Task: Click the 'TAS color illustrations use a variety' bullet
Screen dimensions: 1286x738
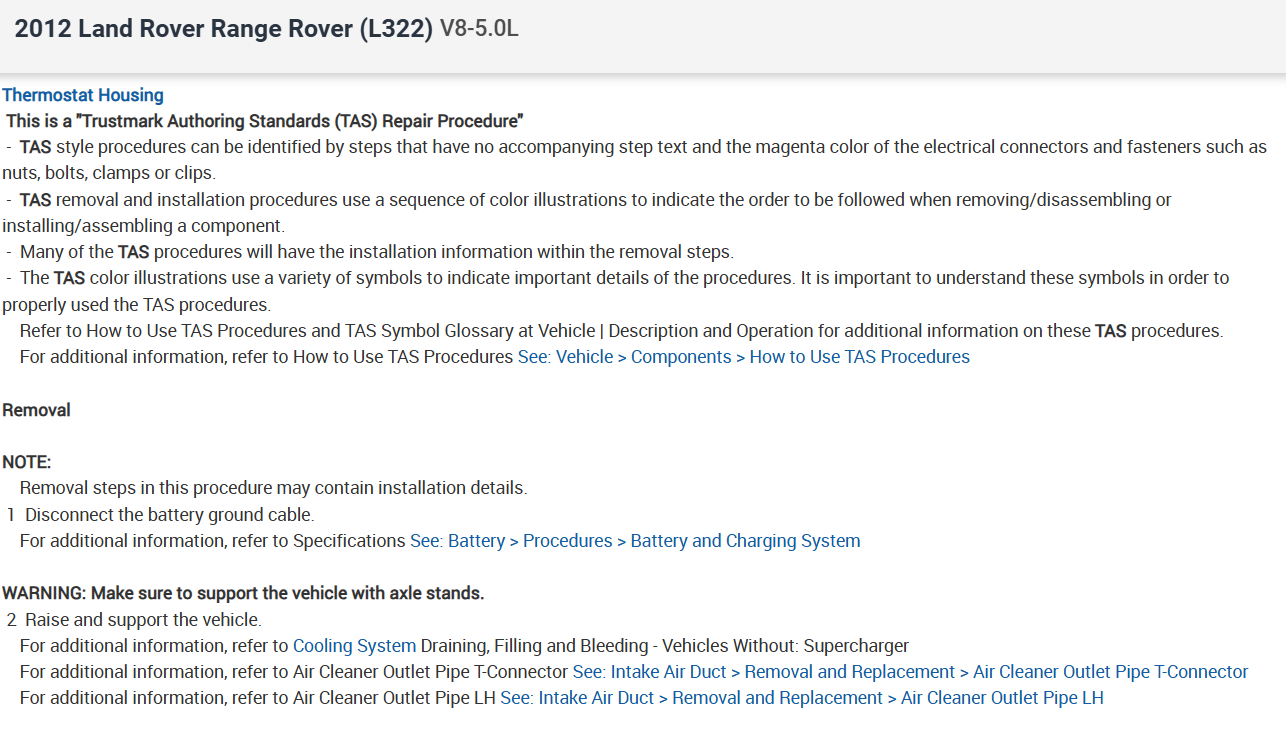Action: pyautogui.click(x=620, y=278)
